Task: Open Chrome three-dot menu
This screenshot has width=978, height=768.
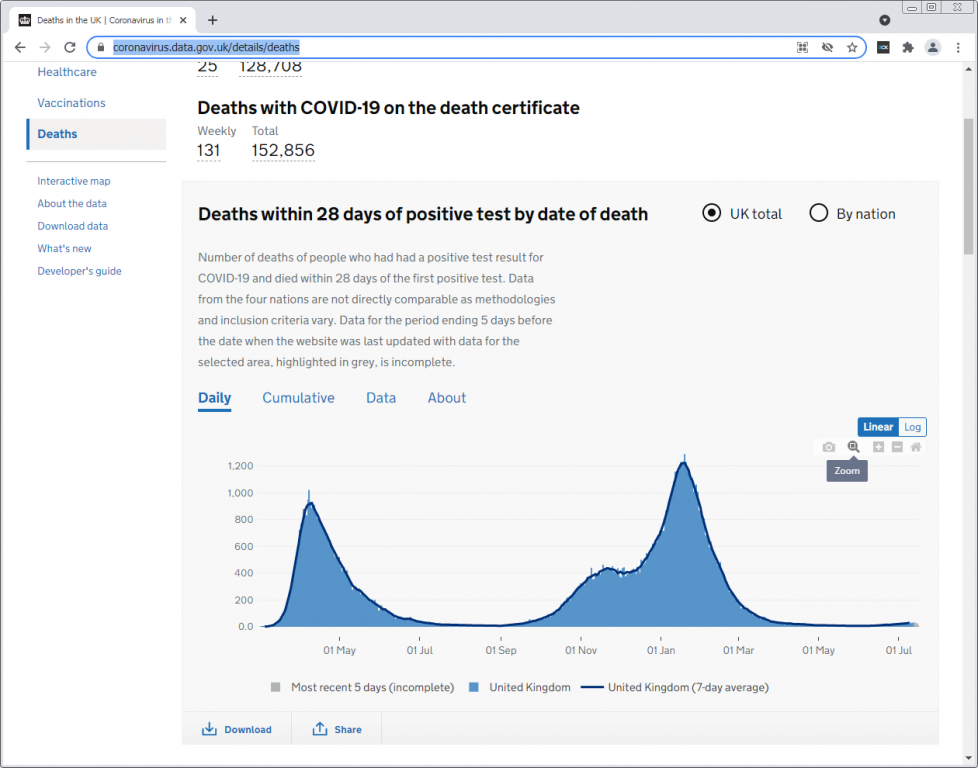Action: (x=957, y=47)
